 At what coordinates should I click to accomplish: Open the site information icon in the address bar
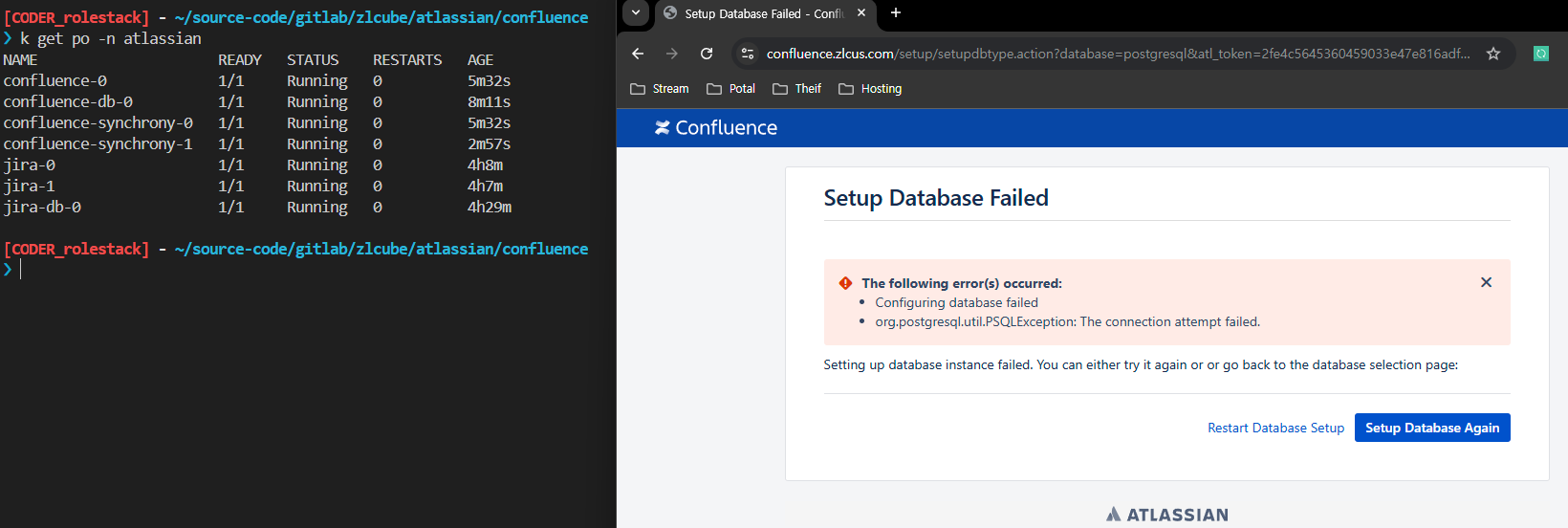[748, 54]
